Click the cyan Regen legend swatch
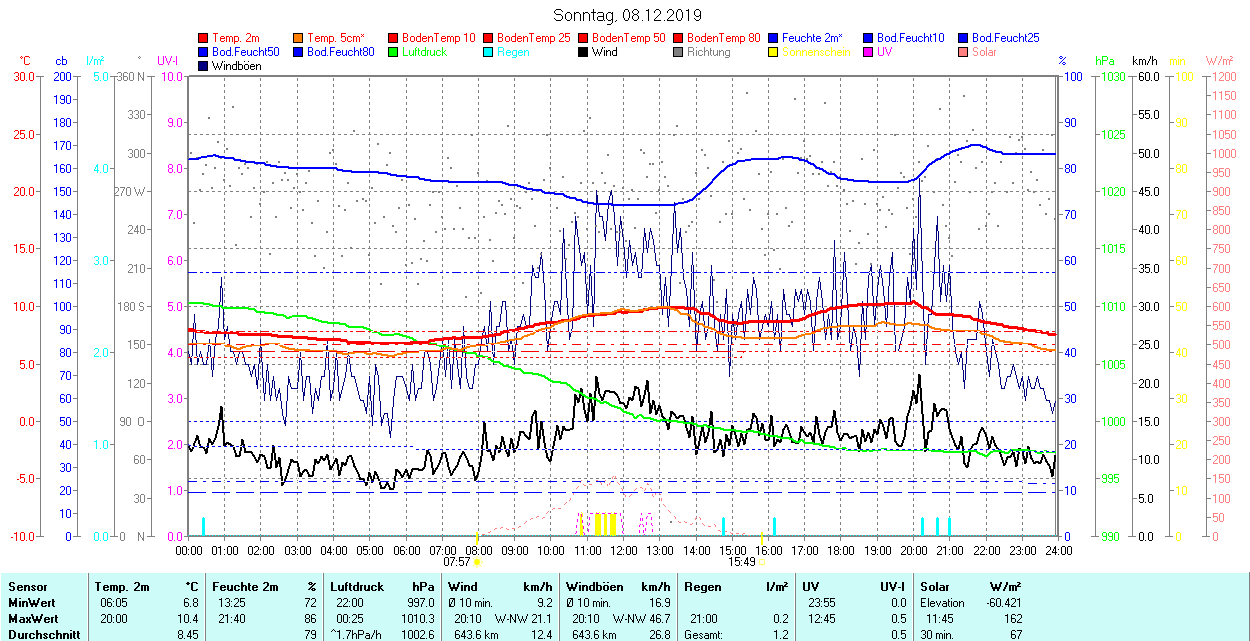1250x641 pixels. coord(489,52)
